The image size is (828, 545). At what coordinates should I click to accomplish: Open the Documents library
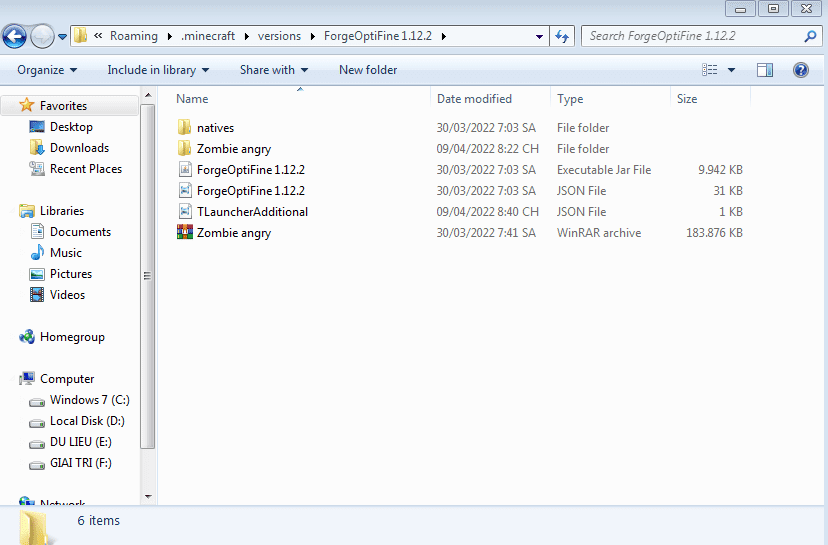click(80, 232)
